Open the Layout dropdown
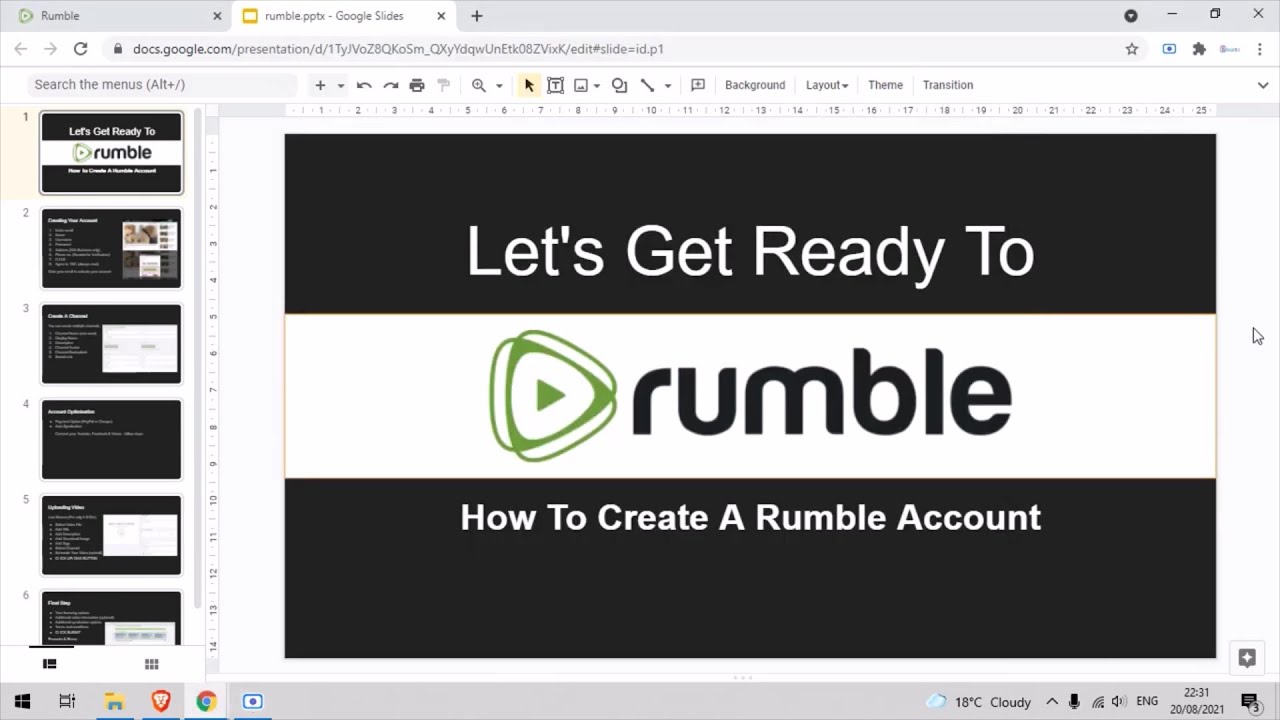The image size is (1280, 720). [827, 85]
